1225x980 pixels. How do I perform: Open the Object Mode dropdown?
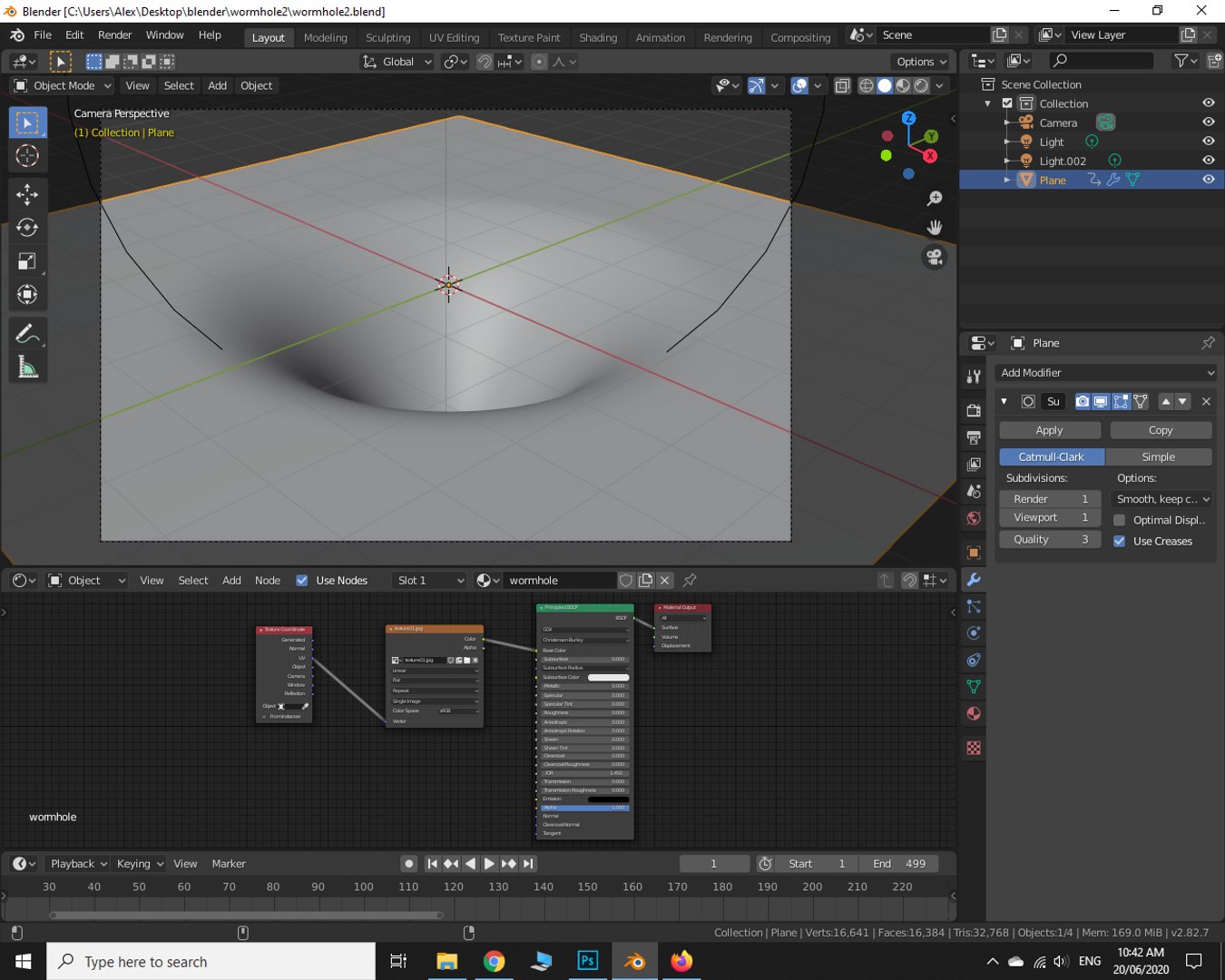(x=63, y=85)
